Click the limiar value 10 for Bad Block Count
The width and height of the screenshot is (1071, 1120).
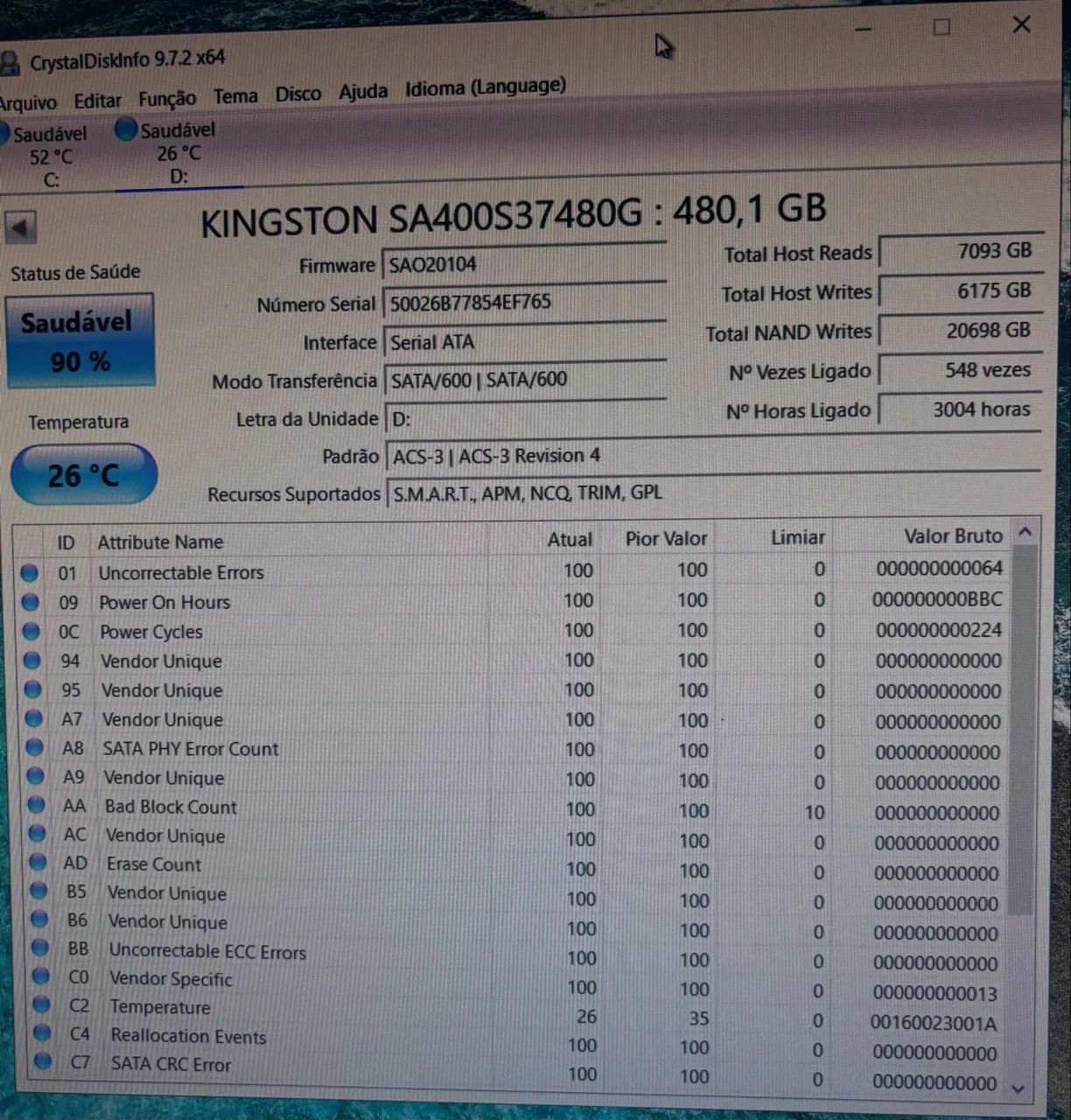[x=815, y=813]
